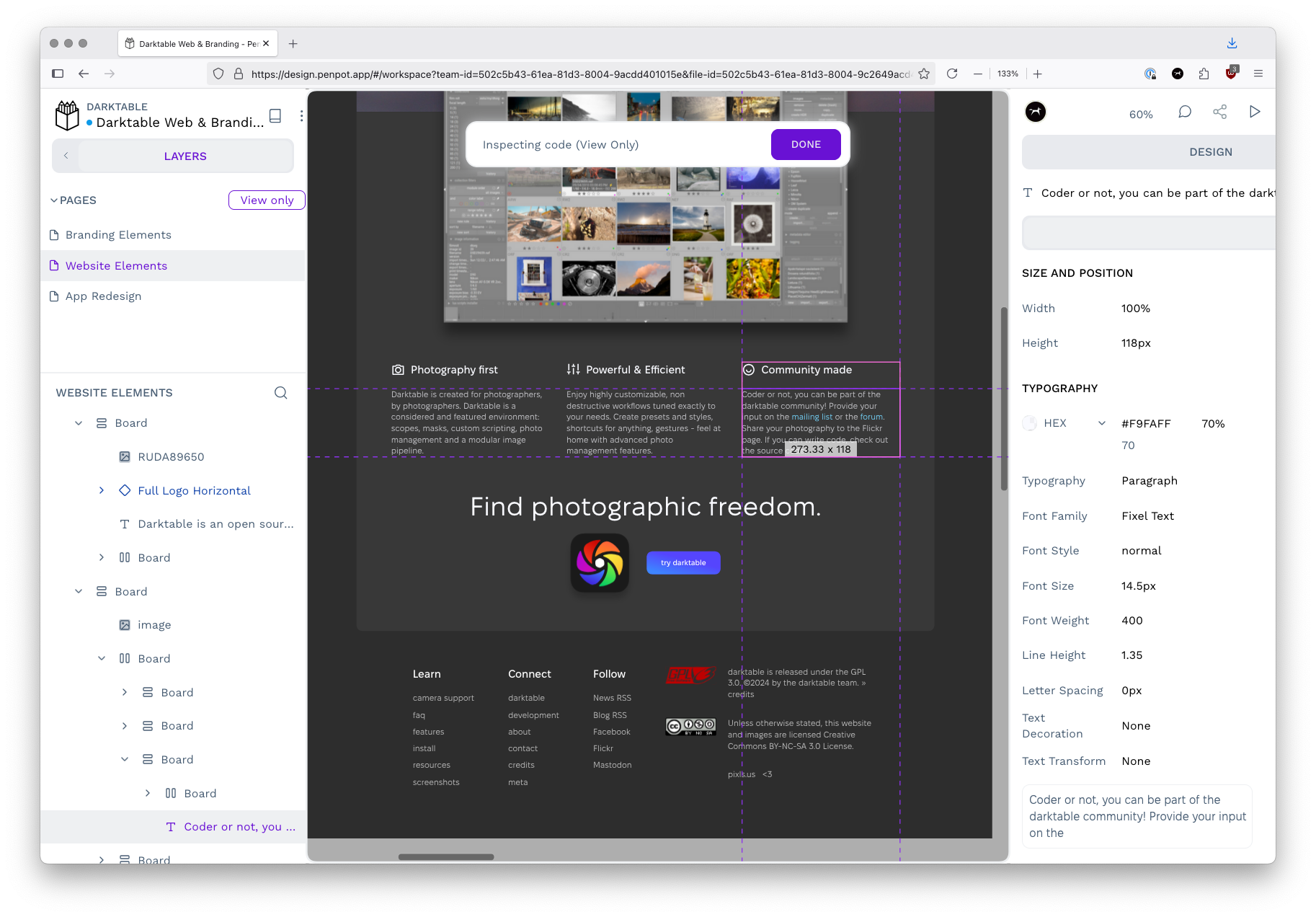Open the libraries book icon
Screen dimensions: 1316x917
tap(275, 116)
